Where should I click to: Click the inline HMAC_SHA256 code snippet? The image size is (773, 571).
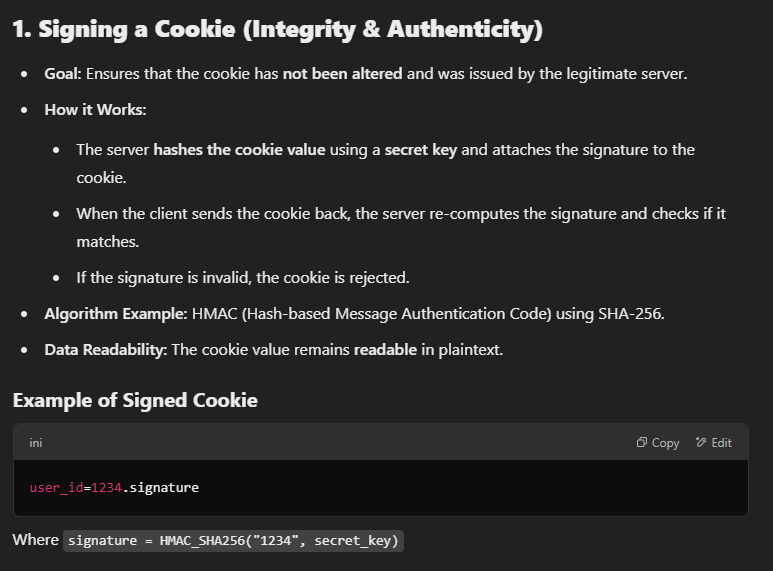pos(234,541)
